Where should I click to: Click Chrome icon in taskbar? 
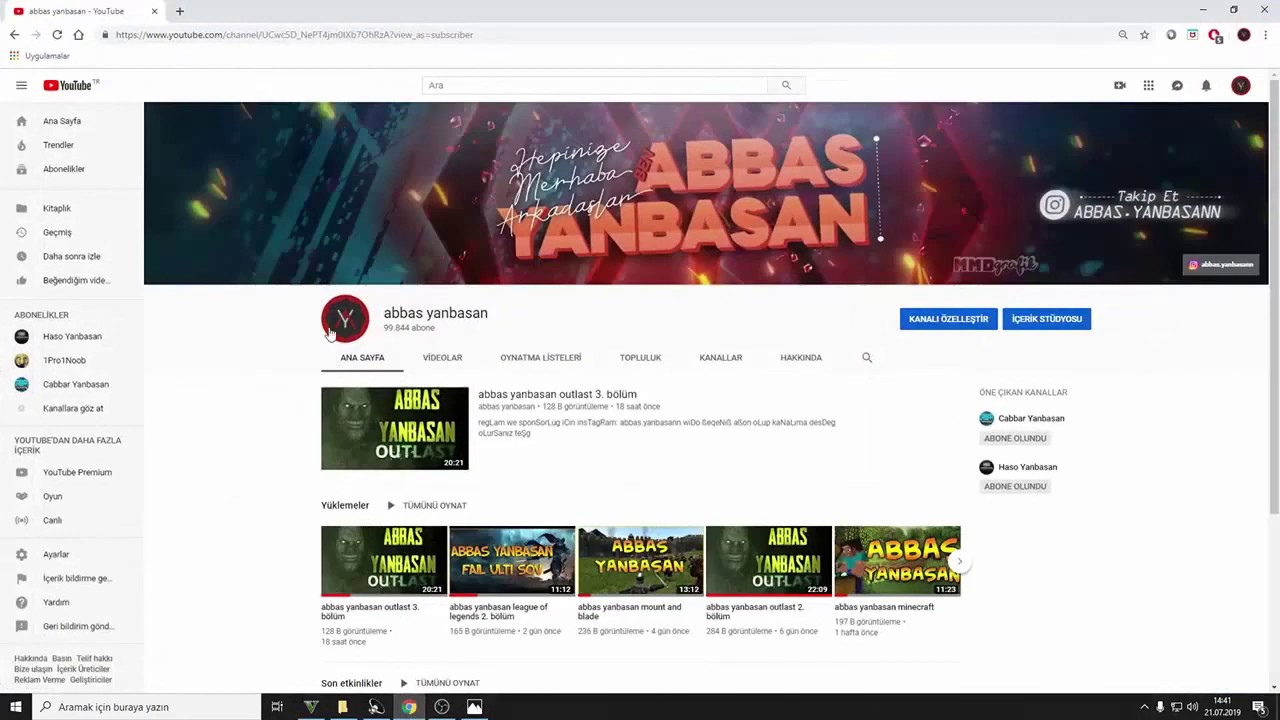pos(409,707)
